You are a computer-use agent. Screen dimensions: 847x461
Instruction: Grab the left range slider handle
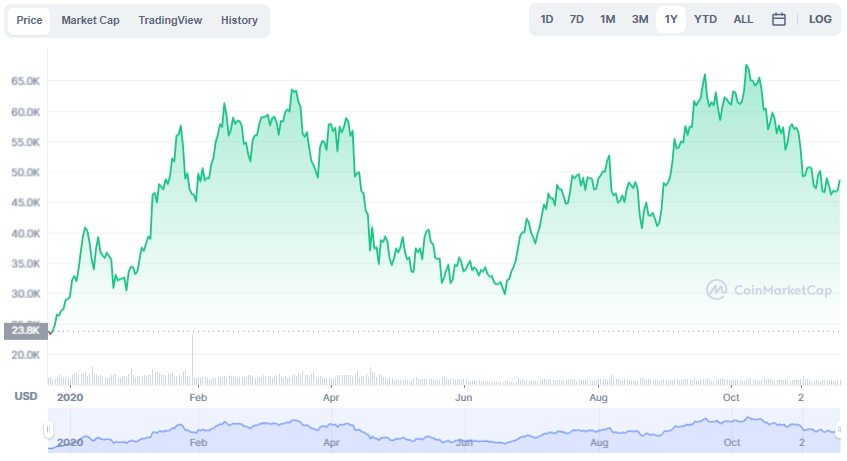pyautogui.click(x=48, y=430)
